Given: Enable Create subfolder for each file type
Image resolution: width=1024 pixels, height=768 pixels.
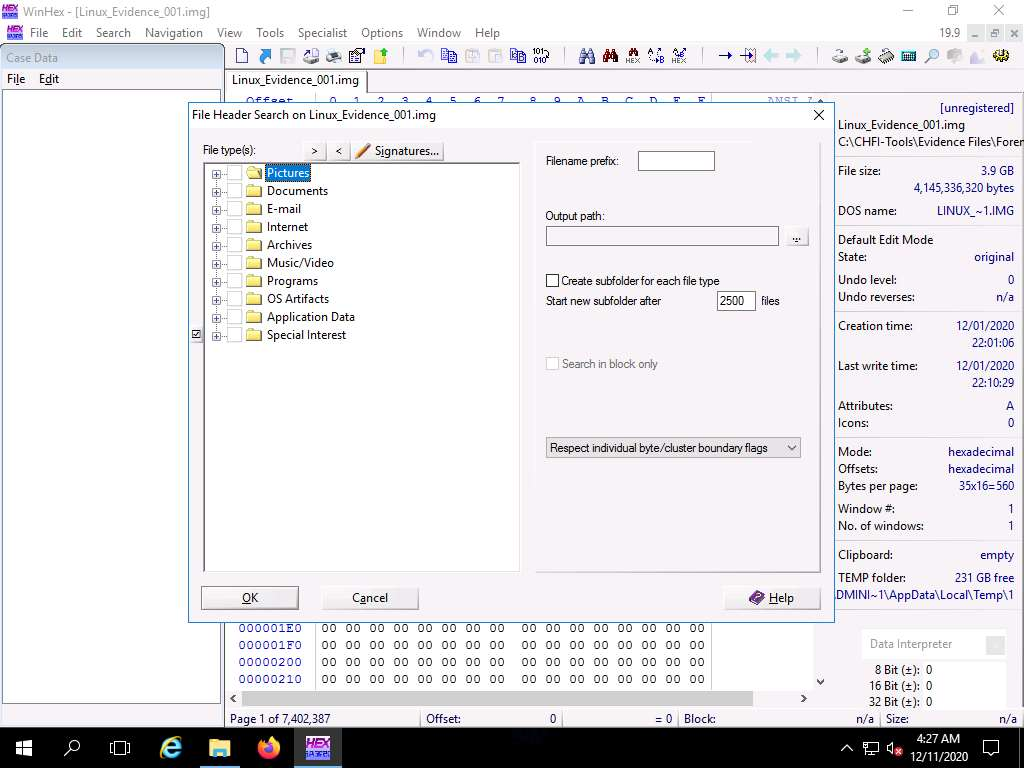Looking at the screenshot, I should point(552,281).
